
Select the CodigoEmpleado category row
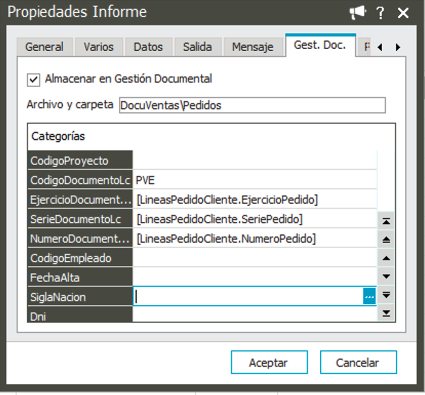pos(80,258)
